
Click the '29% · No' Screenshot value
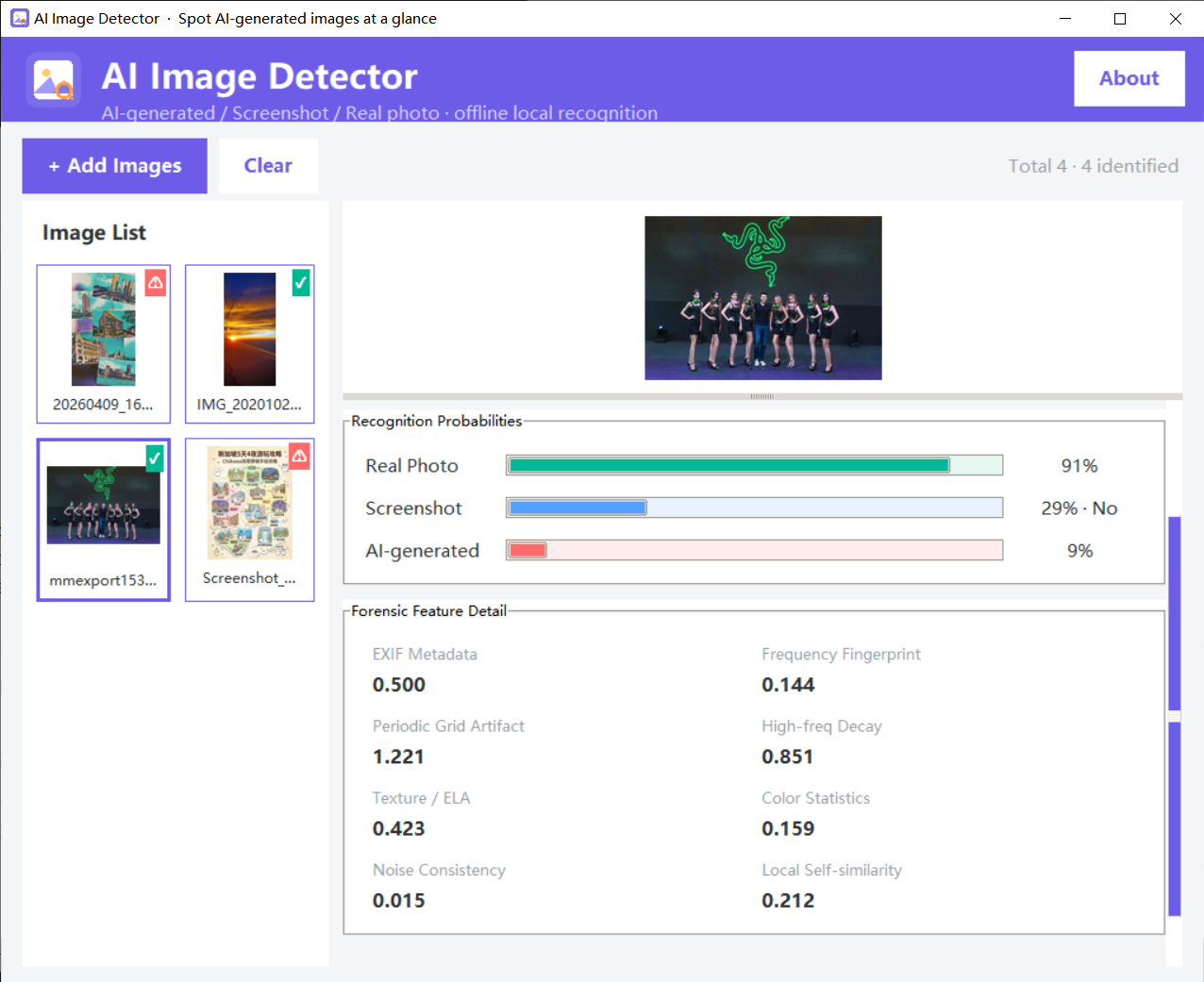click(x=1079, y=508)
